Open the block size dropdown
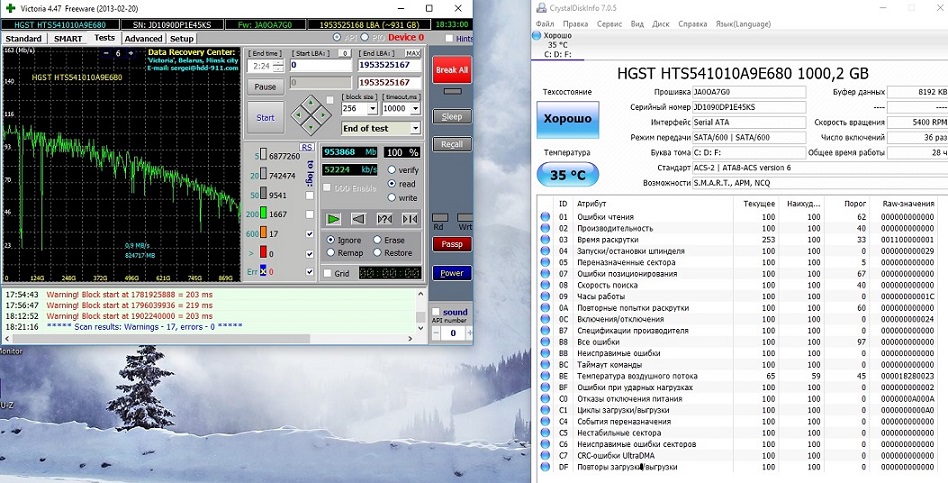 pyautogui.click(x=372, y=109)
